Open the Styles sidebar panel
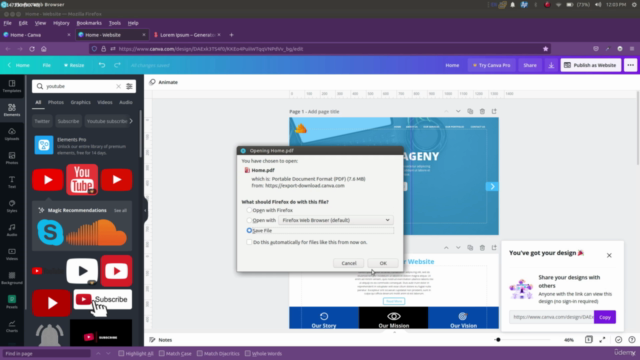Viewport: 640px width, 360px height. coord(12,206)
